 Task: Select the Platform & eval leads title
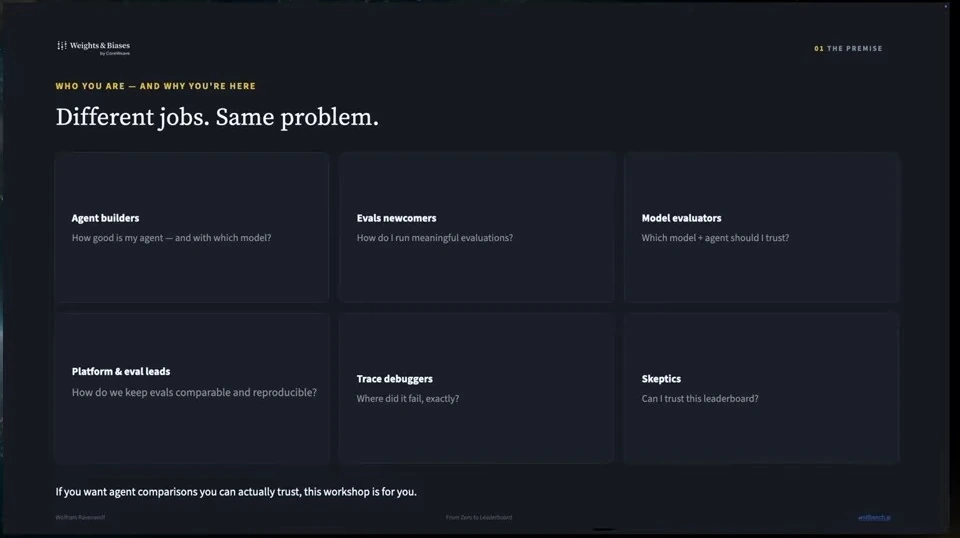click(x=121, y=372)
